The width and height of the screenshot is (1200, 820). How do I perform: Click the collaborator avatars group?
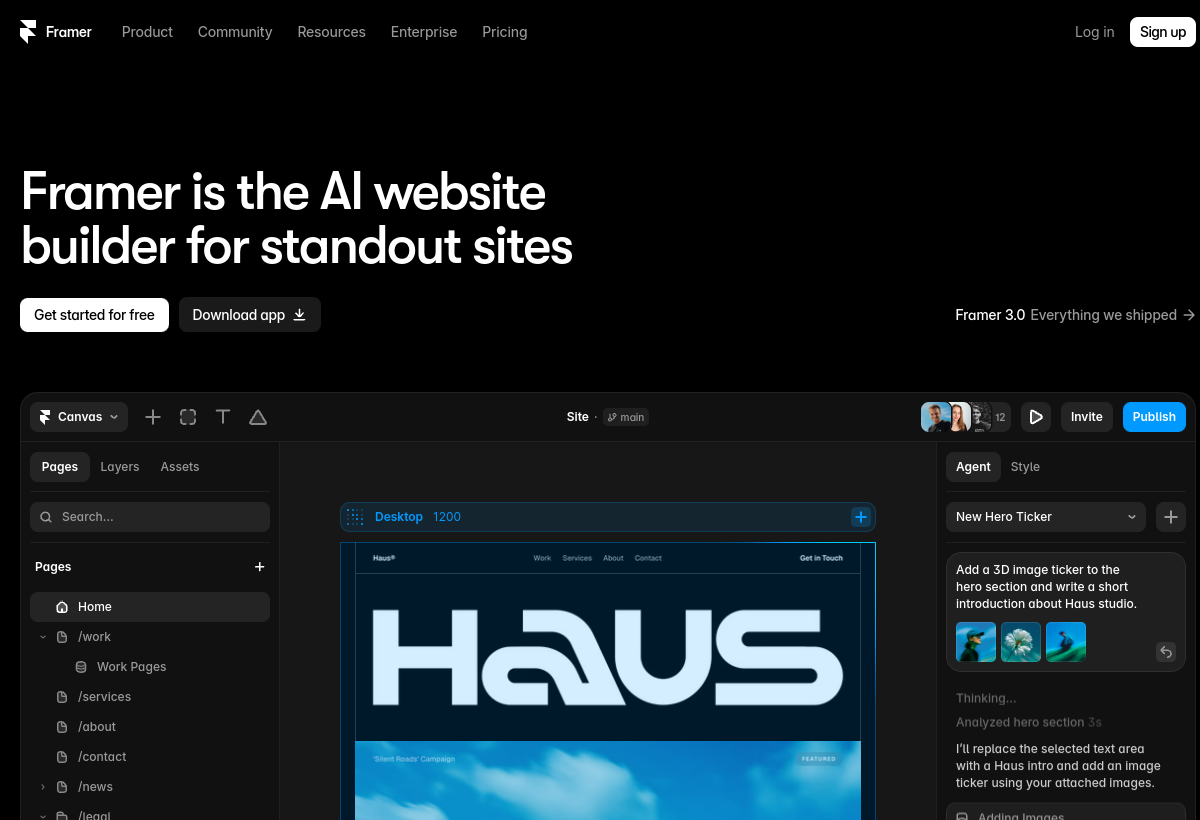pos(965,417)
